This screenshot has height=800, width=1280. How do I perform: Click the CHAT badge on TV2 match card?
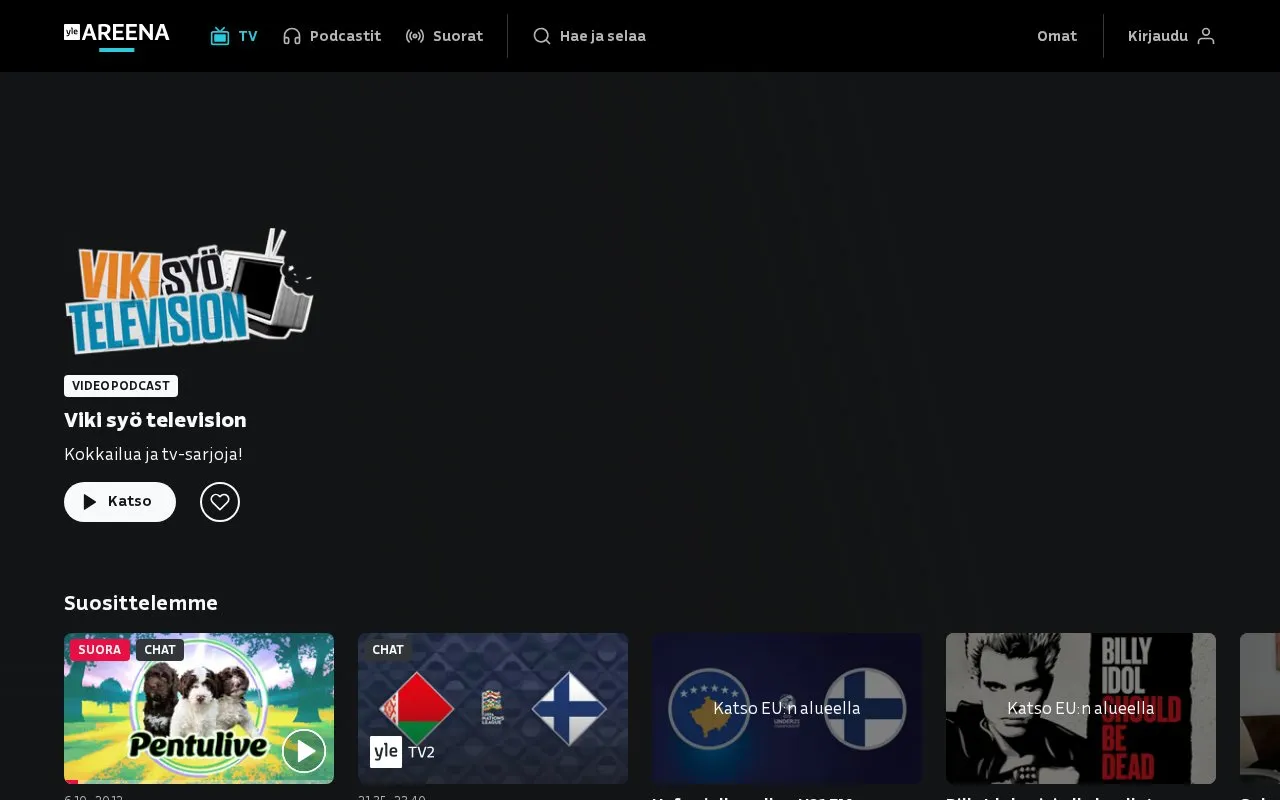tap(388, 650)
